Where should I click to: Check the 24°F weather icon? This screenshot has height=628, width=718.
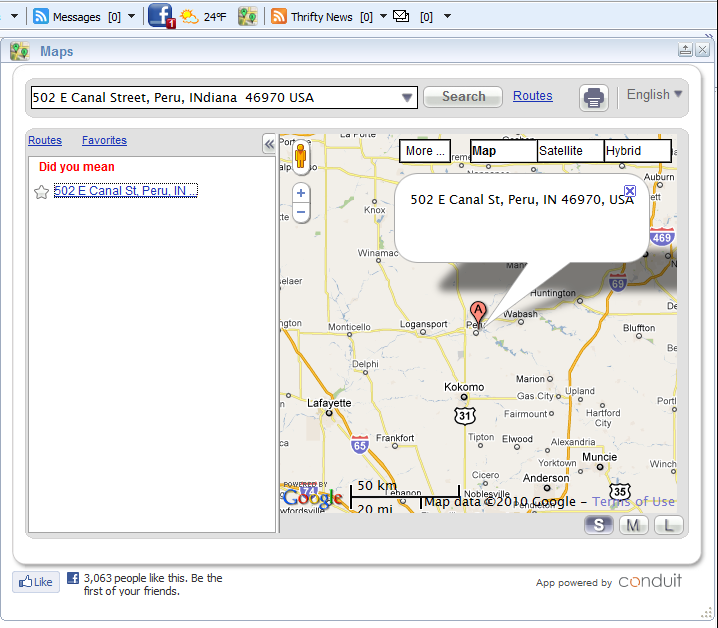coord(189,16)
